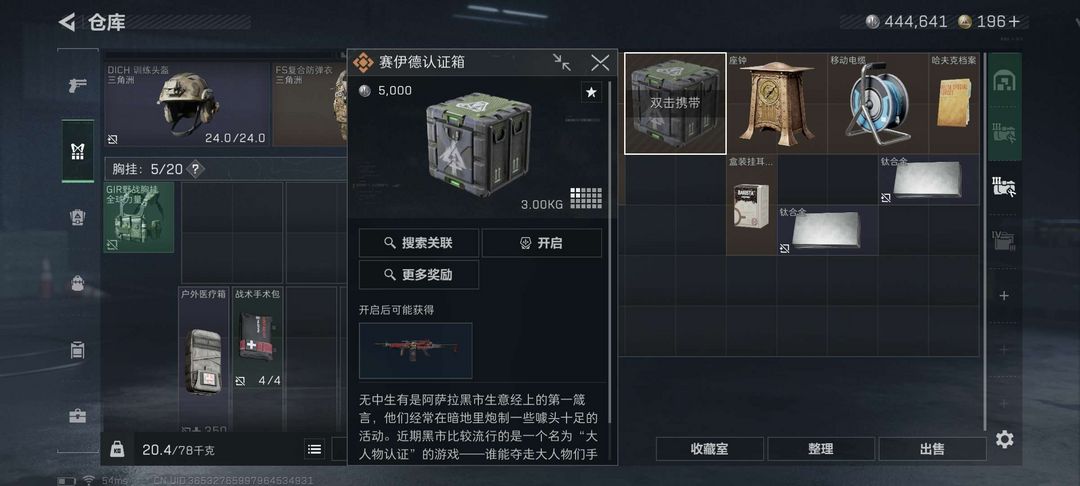View the possible reward rifle thumbnail
Screen dimensions: 1080x486
[415, 350]
